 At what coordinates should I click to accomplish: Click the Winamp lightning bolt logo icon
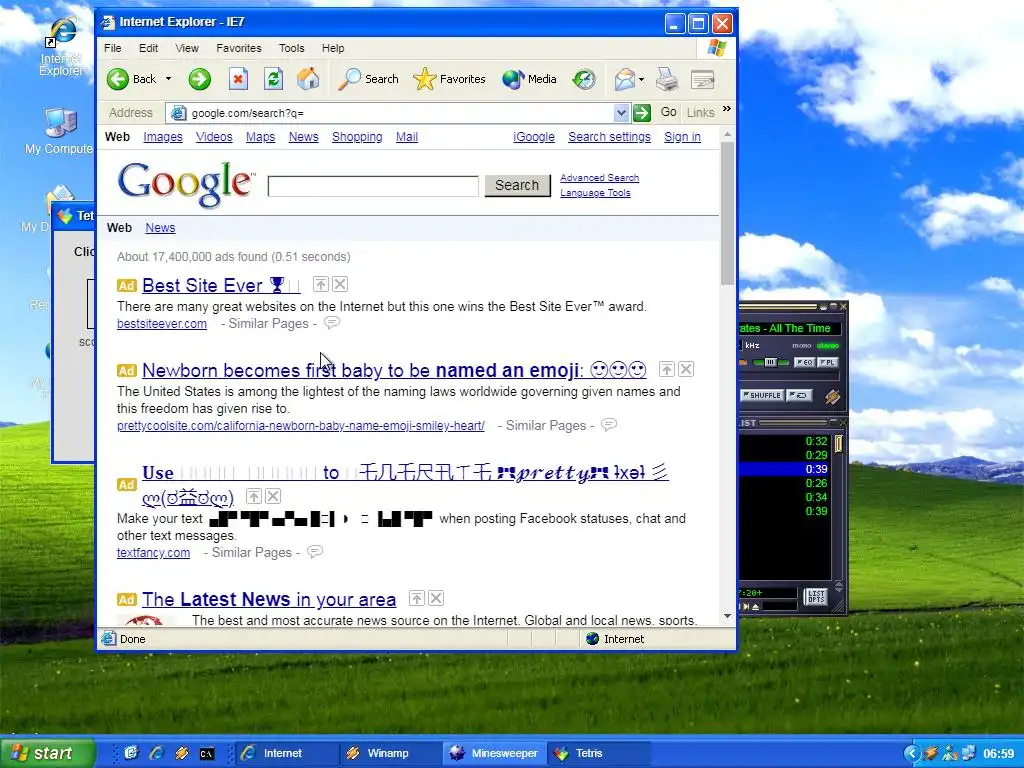coord(832,396)
